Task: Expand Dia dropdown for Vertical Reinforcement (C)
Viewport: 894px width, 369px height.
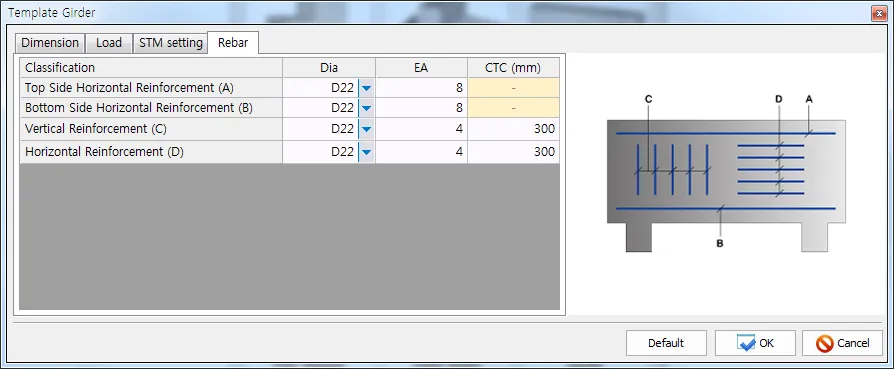Action: pyautogui.click(x=367, y=129)
